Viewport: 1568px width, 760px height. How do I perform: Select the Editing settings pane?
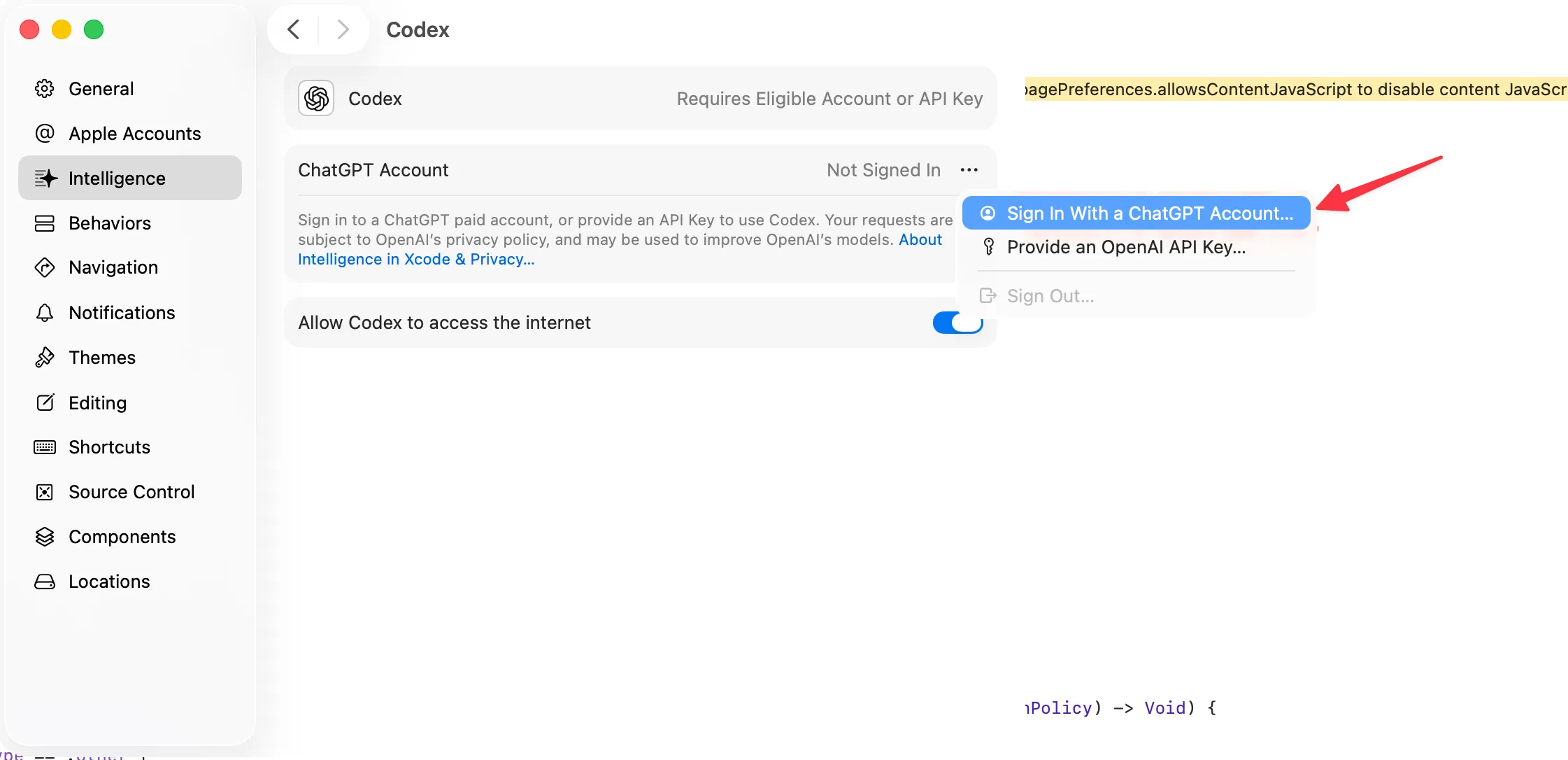(x=97, y=403)
